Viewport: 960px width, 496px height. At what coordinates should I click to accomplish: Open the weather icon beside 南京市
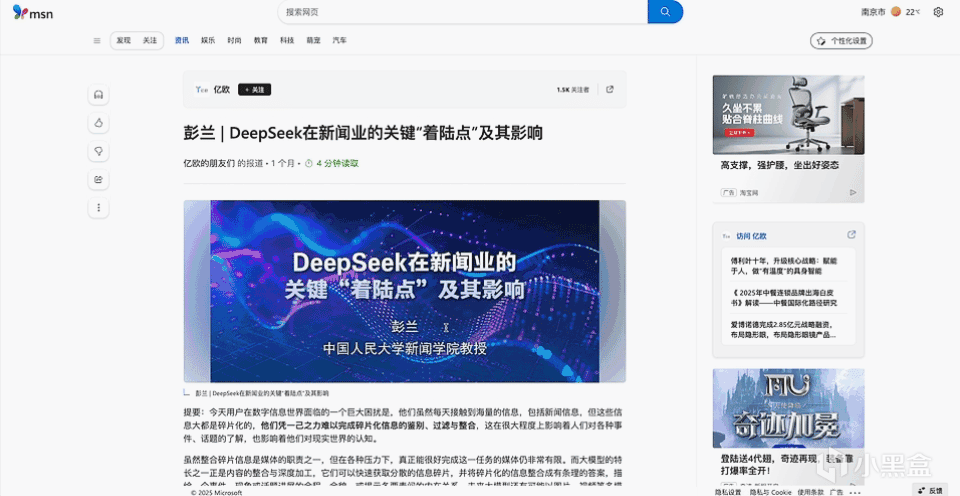pyautogui.click(x=896, y=12)
